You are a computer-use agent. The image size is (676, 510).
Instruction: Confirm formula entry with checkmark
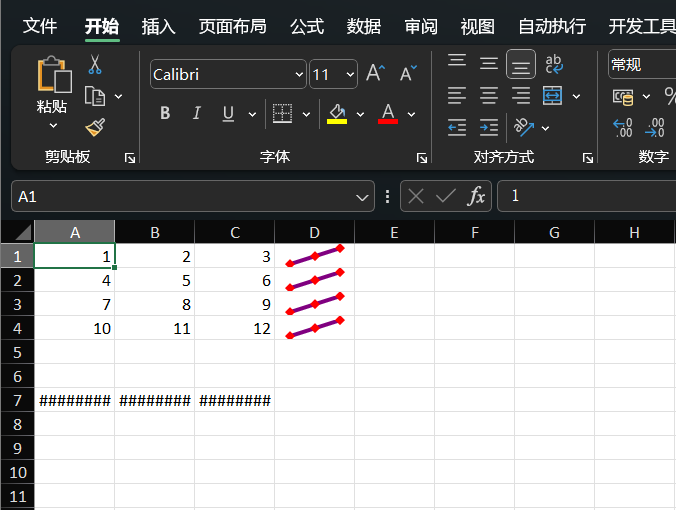446,196
